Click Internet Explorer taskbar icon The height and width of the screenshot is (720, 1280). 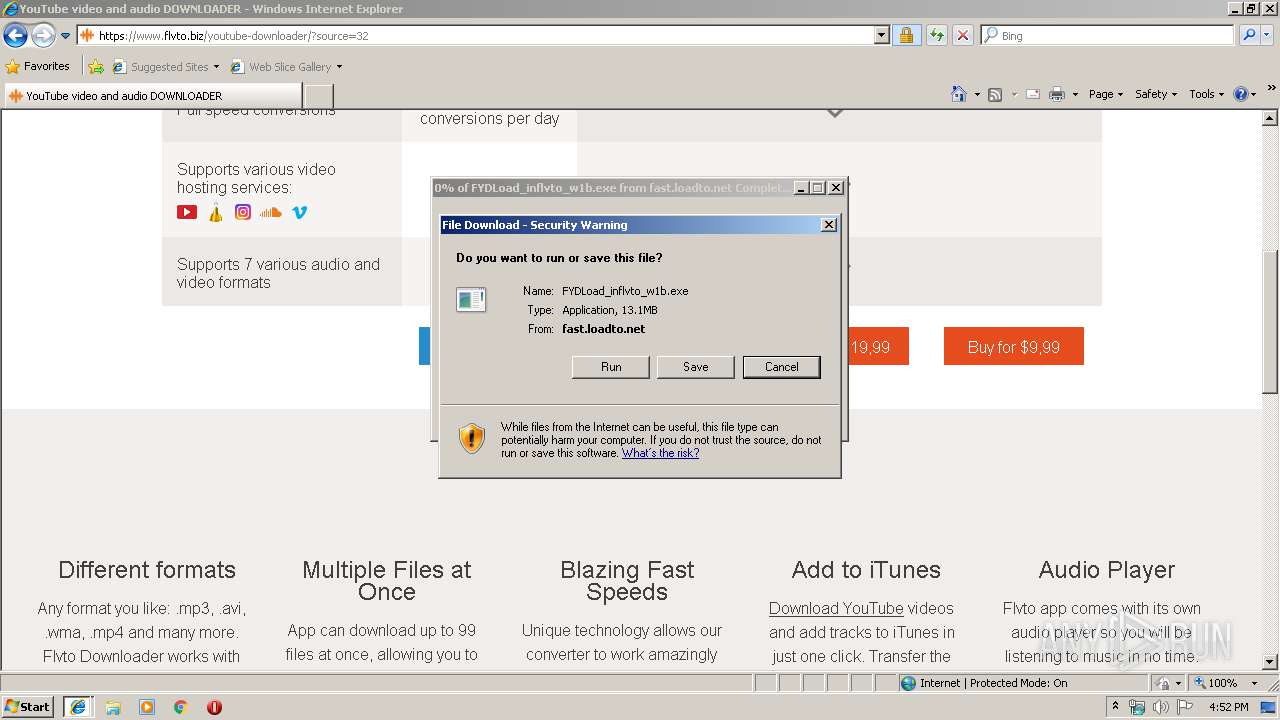point(78,707)
